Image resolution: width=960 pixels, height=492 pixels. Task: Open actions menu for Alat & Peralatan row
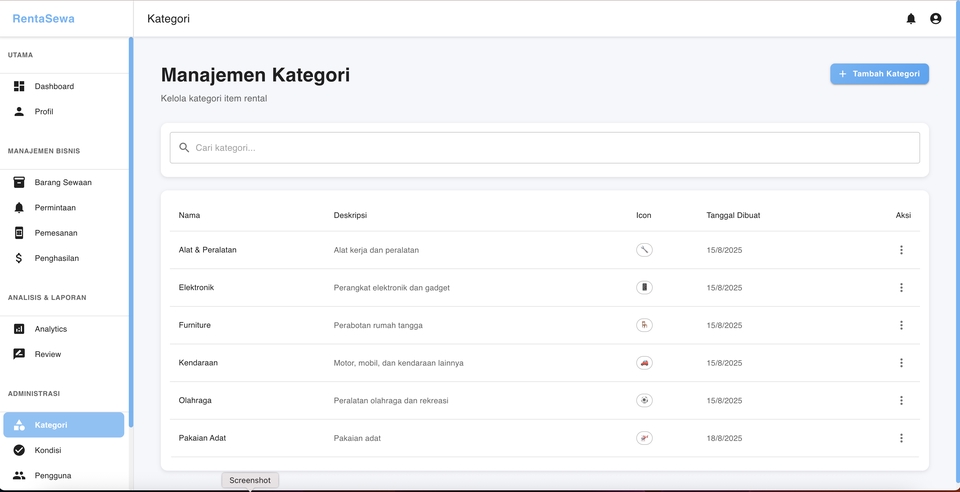[x=901, y=250]
